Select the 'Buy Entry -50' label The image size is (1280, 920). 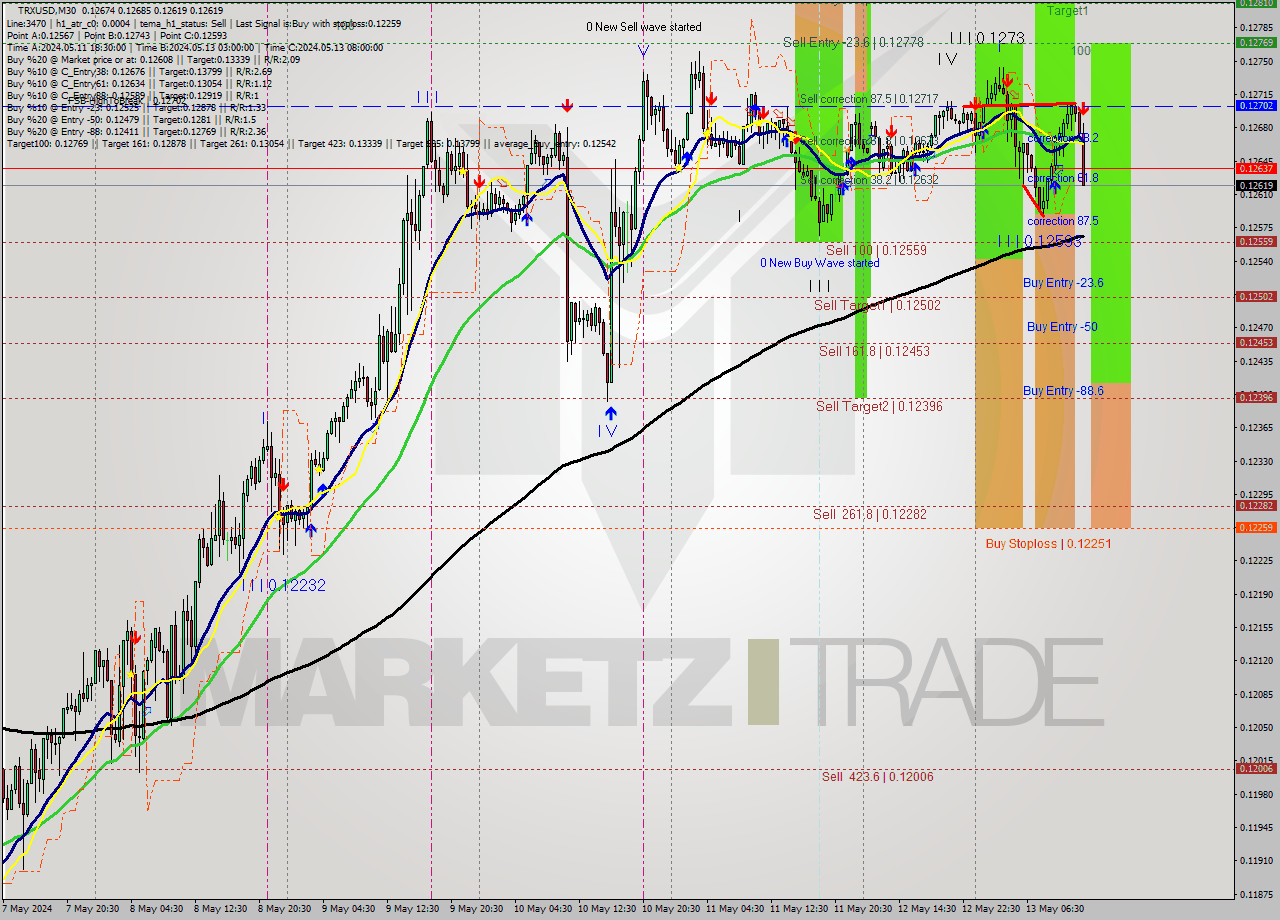1062,327
